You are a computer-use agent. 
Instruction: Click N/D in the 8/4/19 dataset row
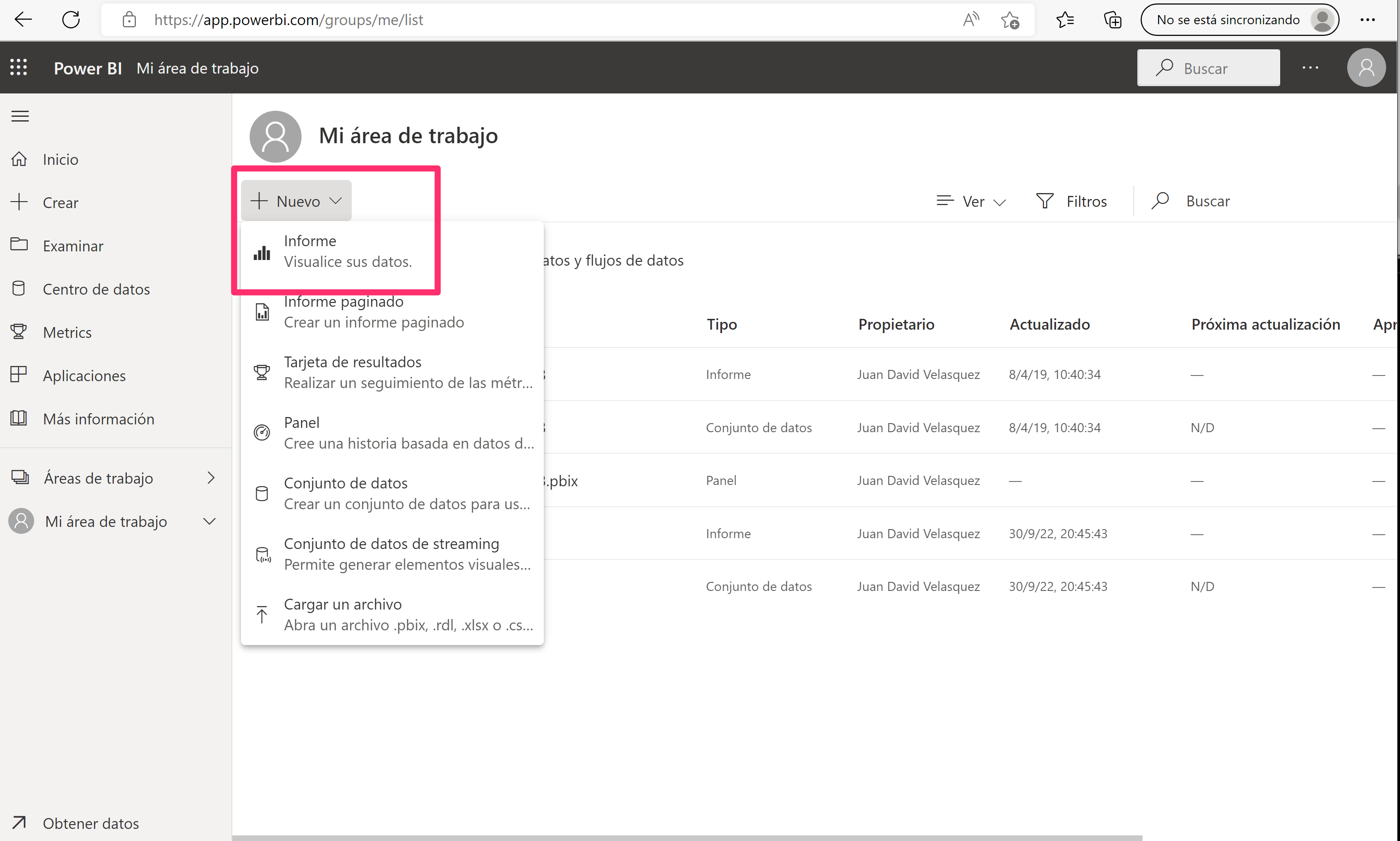(x=1202, y=428)
